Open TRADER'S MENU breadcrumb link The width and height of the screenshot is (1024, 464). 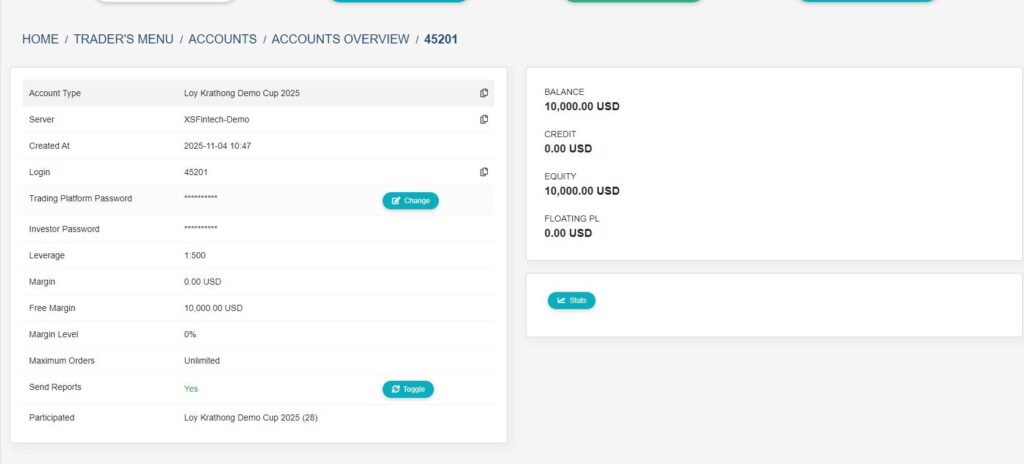tap(126, 39)
